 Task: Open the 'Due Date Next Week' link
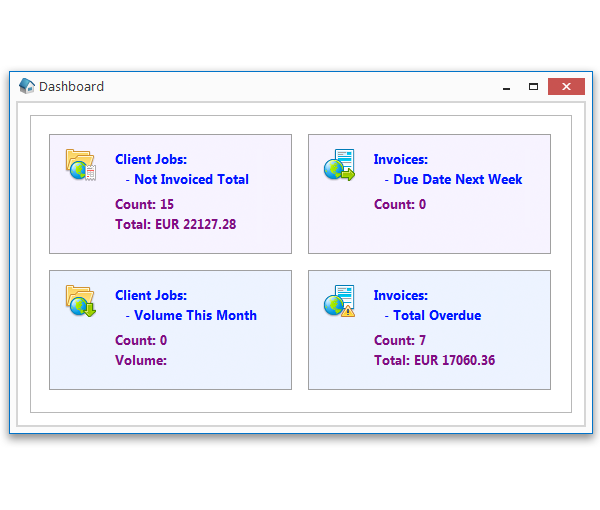coord(458,179)
